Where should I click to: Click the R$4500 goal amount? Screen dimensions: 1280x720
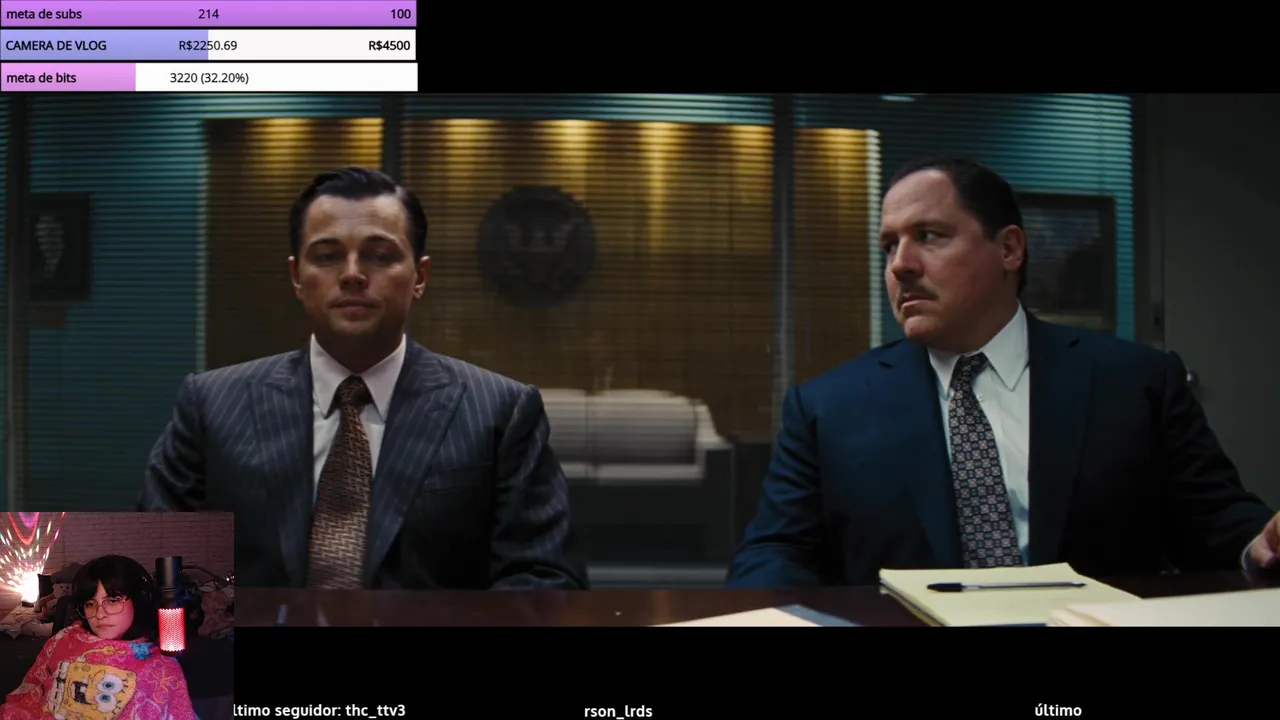389,45
